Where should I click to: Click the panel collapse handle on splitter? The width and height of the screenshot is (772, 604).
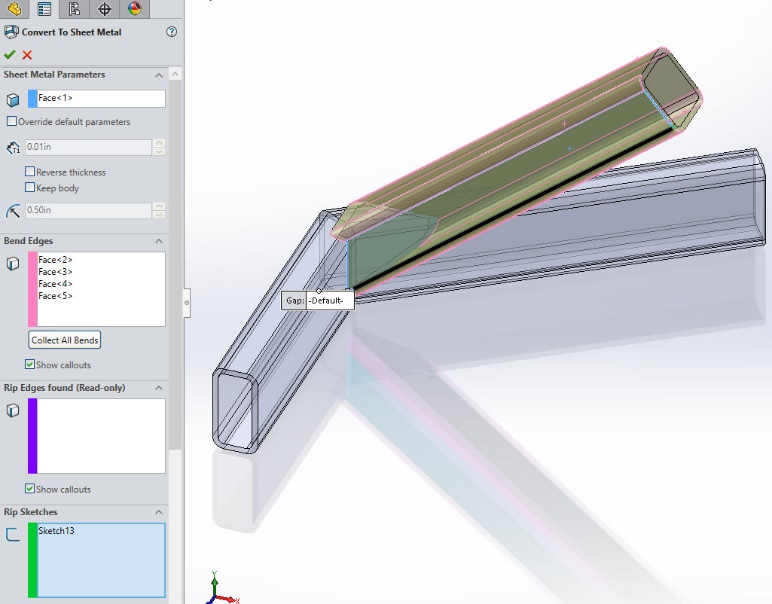[187, 302]
